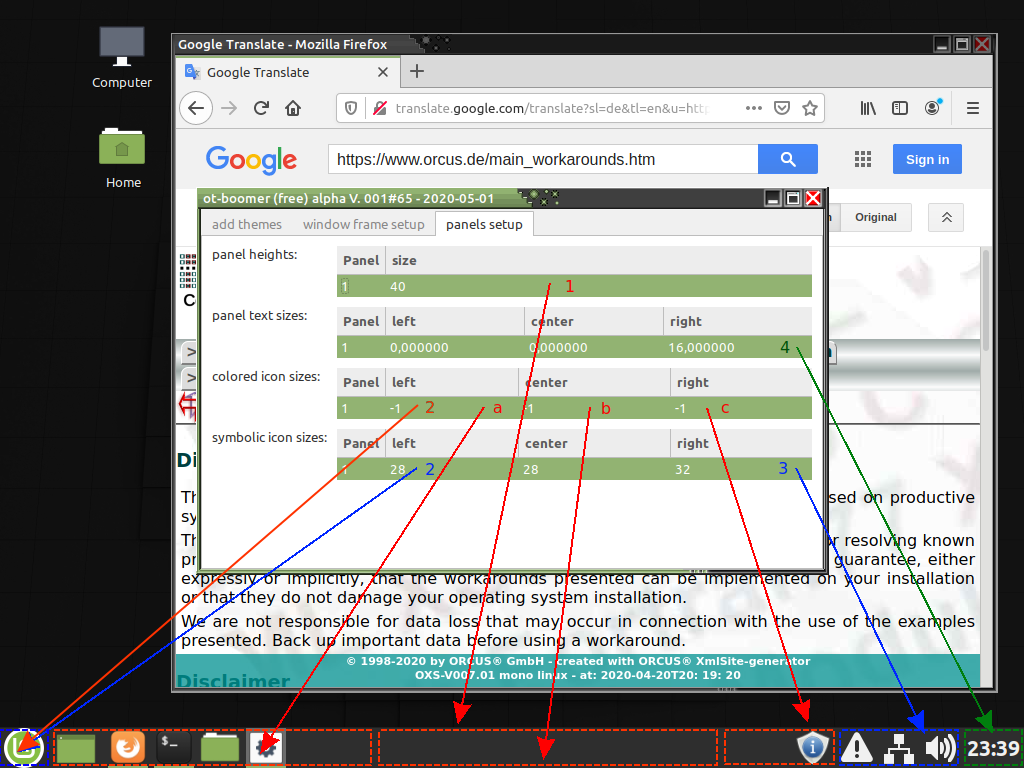Click the Firefox page vertical scrollbar
The width and height of the screenshot is (1024, 768).
click(985, 302)
